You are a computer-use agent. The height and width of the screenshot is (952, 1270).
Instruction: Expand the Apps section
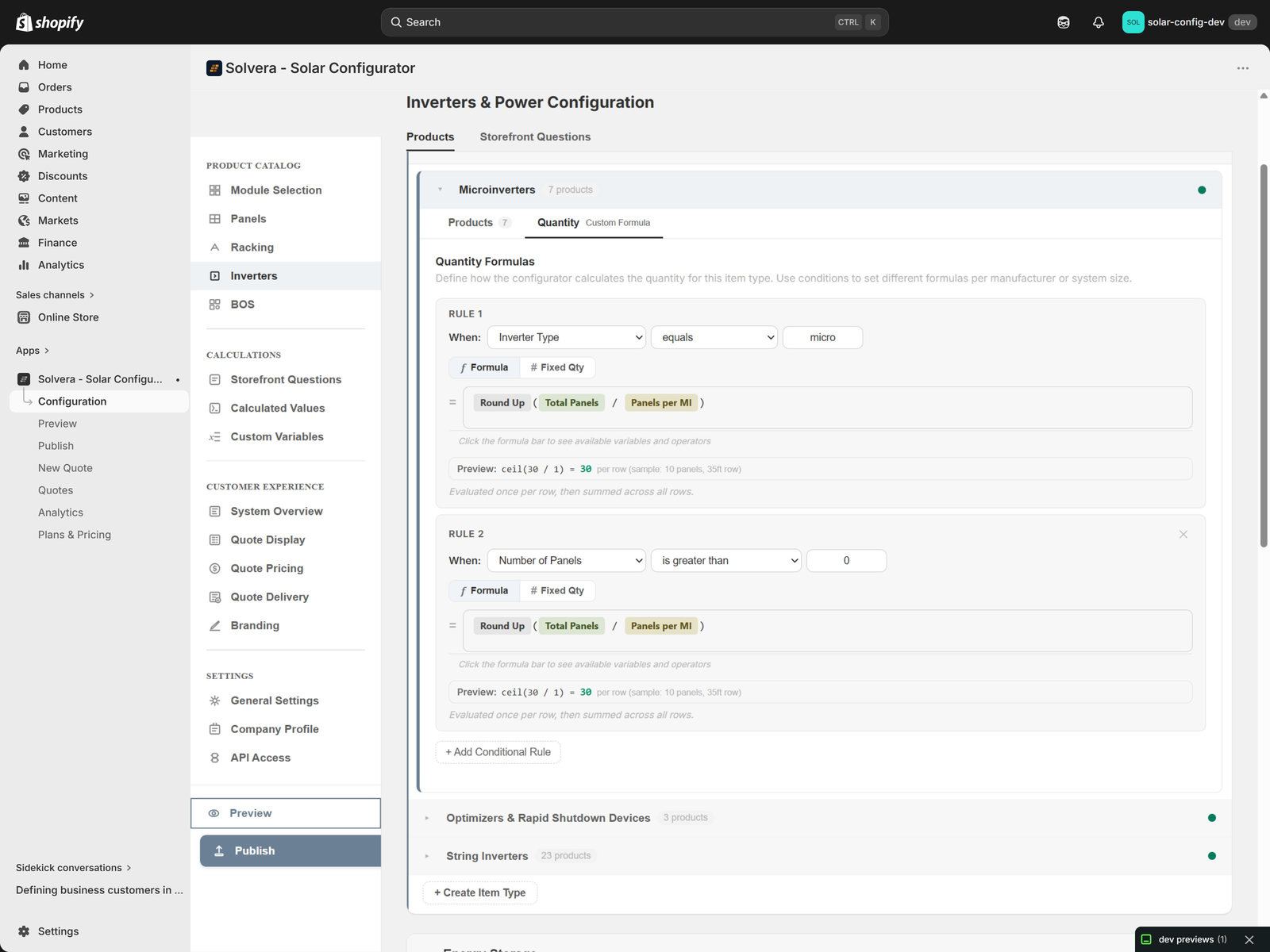coord(33,351)
